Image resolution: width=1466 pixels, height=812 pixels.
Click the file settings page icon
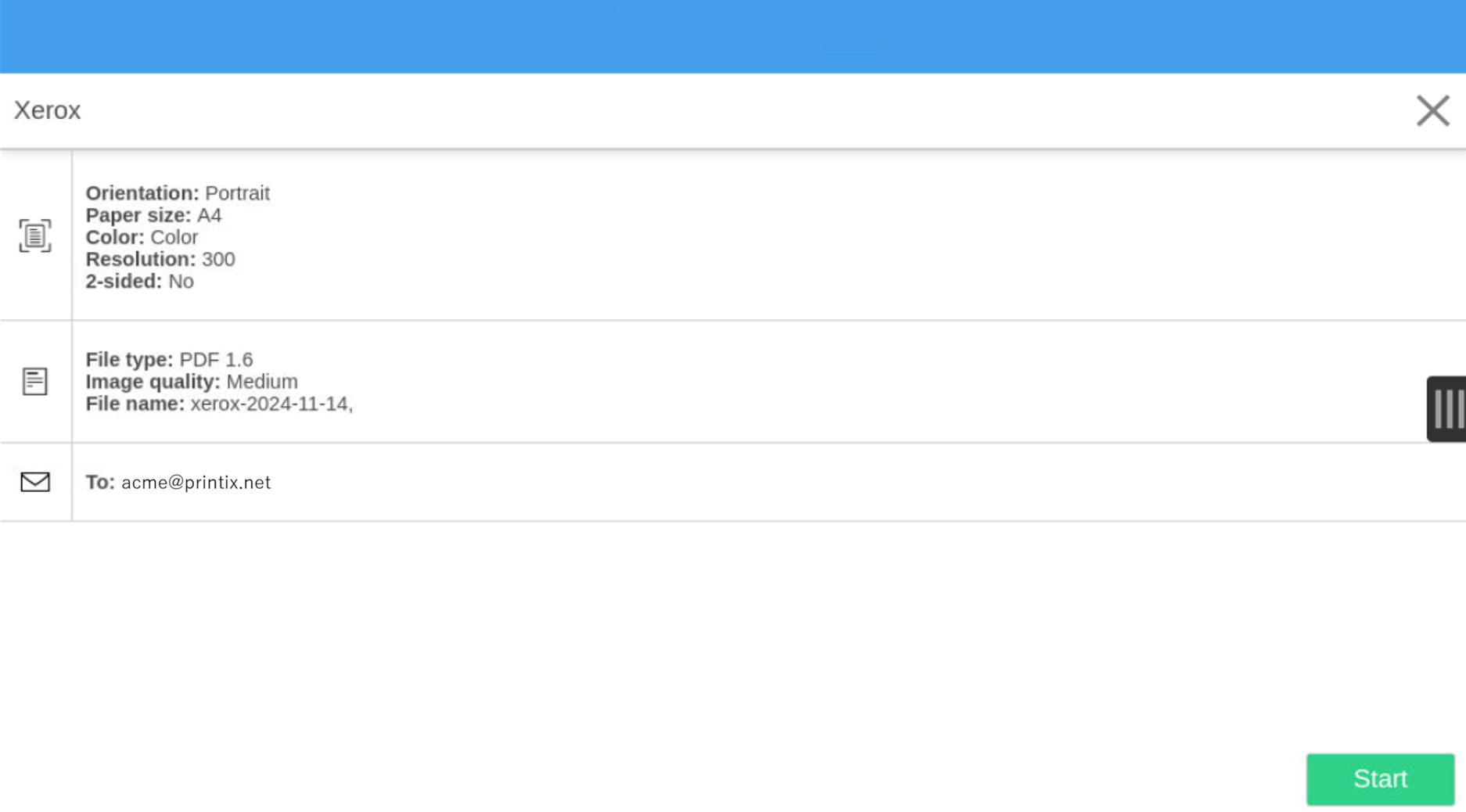pyautogui.click(x=35, y=381)
